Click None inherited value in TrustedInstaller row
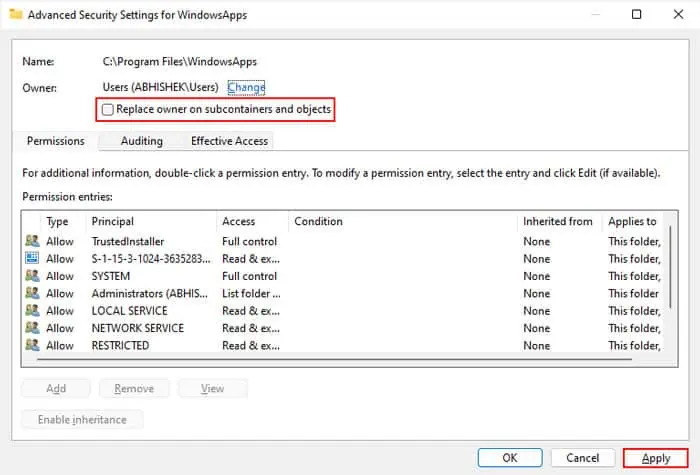This screenshot has height=475, width=700. click(x=537, y=242)
